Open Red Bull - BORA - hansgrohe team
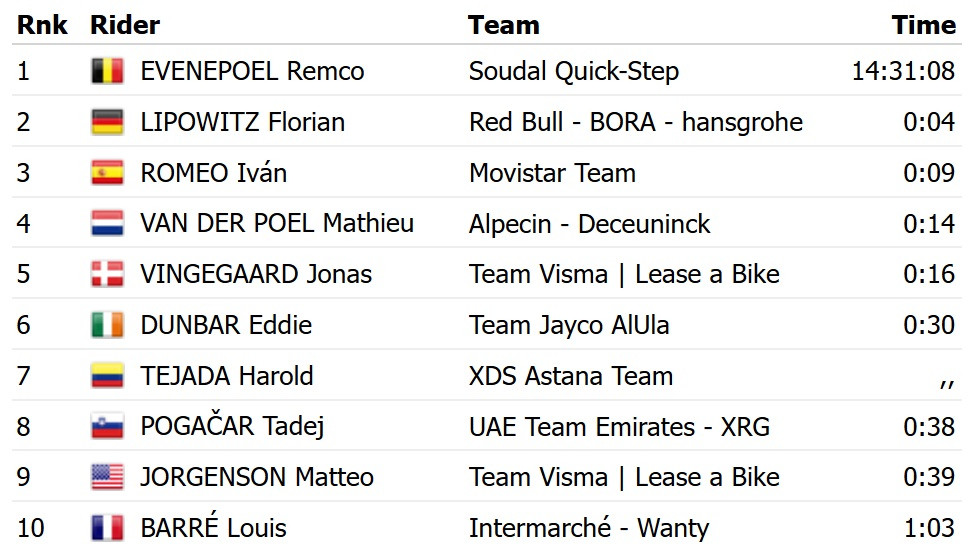This screenshot has height=551, width=969. [636, 122]
